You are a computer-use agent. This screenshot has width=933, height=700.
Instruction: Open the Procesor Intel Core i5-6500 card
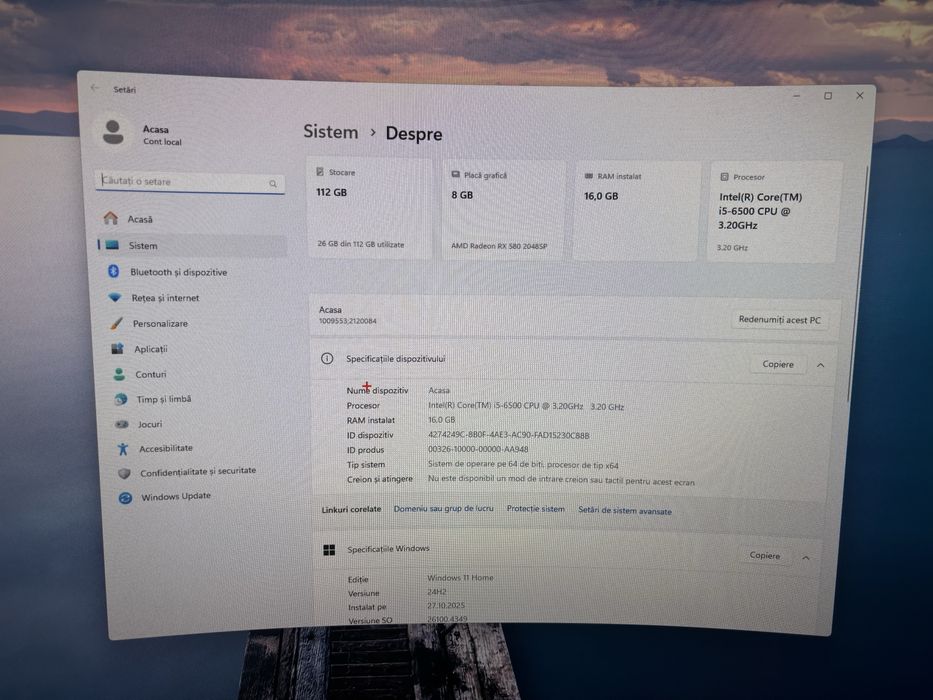(x=774, y=212)
